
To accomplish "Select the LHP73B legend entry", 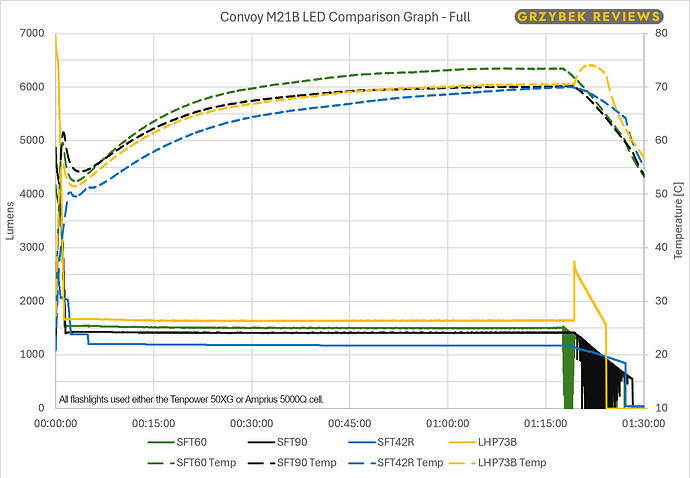I will point(483,442).
